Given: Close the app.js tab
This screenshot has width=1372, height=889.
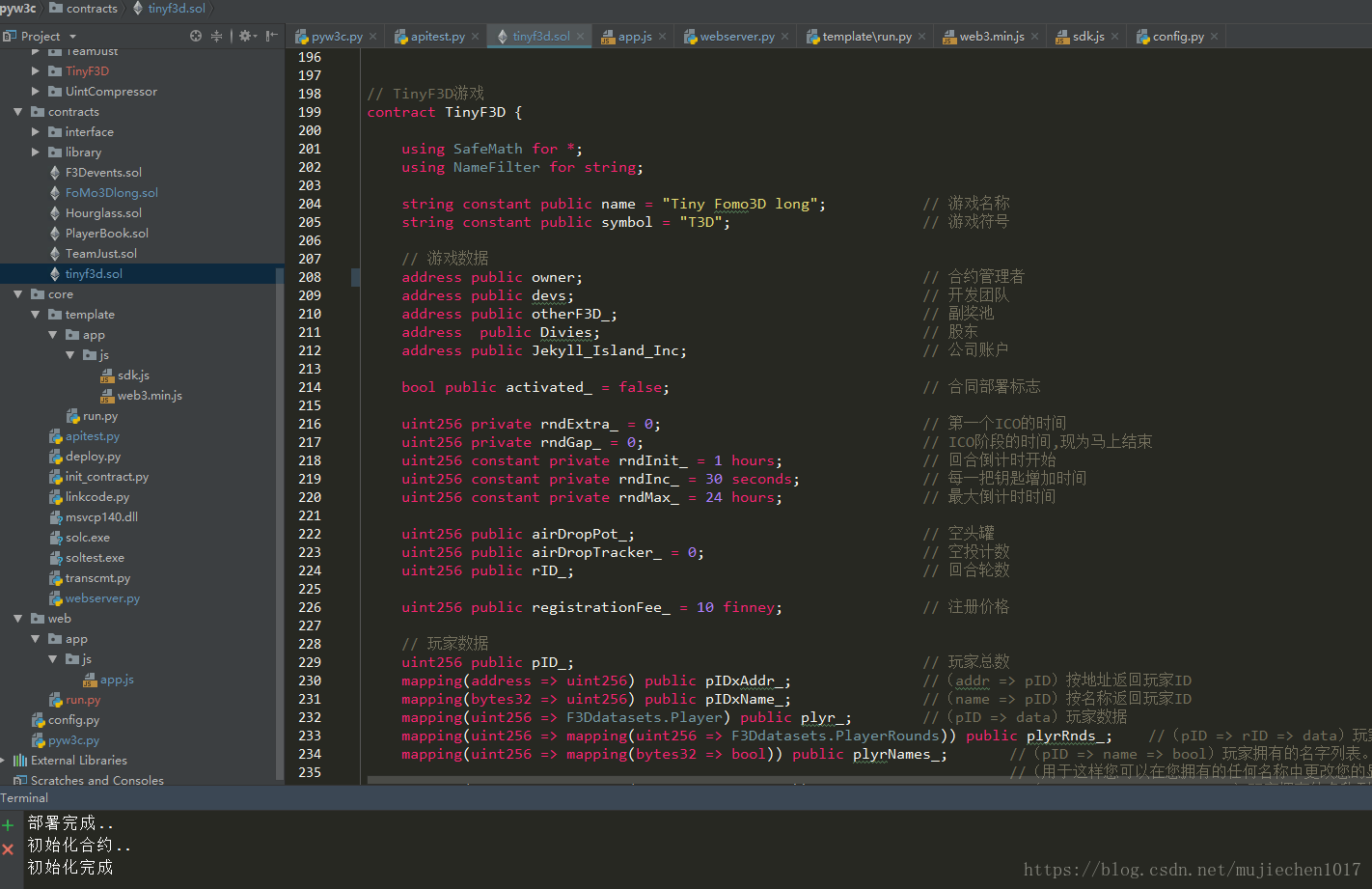Looking at the screenshot, I should 662,37.
